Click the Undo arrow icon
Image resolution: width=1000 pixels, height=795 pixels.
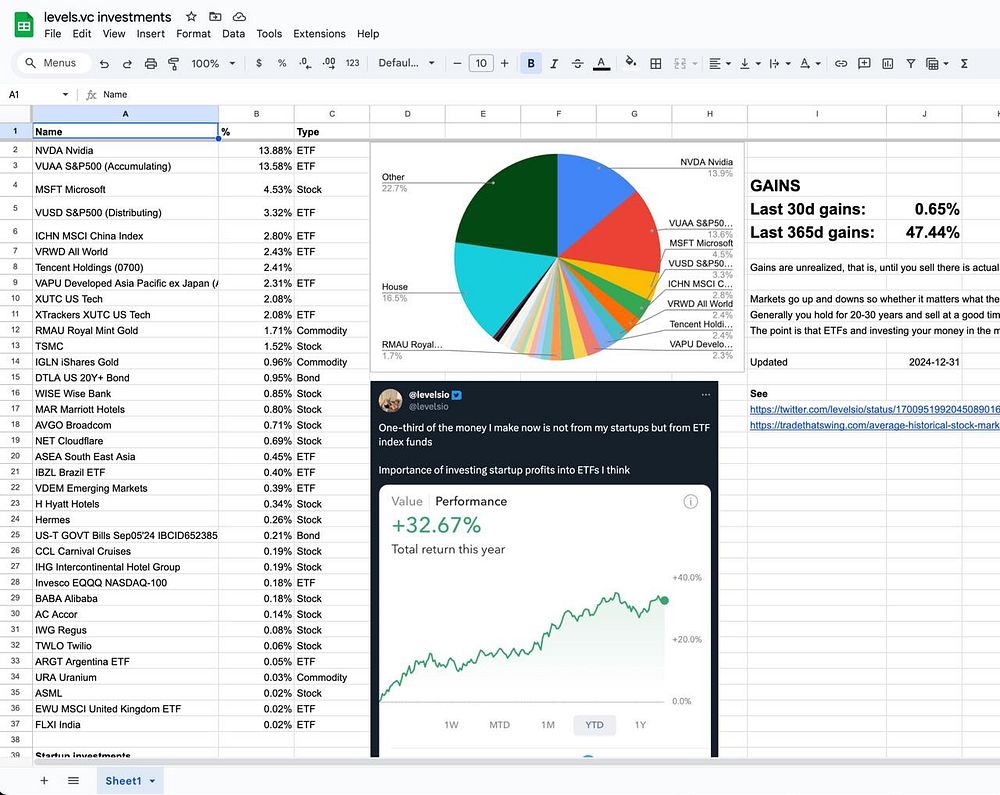[x=105, y=63]
